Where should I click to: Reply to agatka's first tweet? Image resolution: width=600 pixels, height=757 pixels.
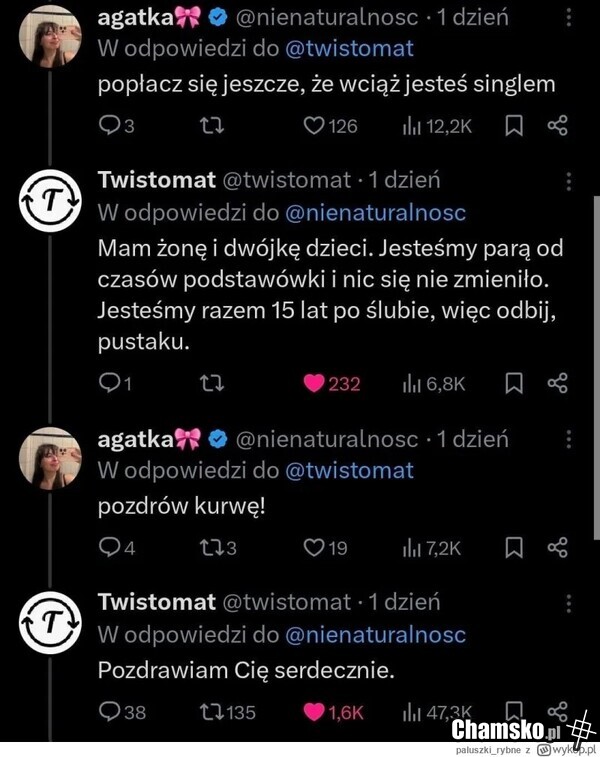[108, 126]
